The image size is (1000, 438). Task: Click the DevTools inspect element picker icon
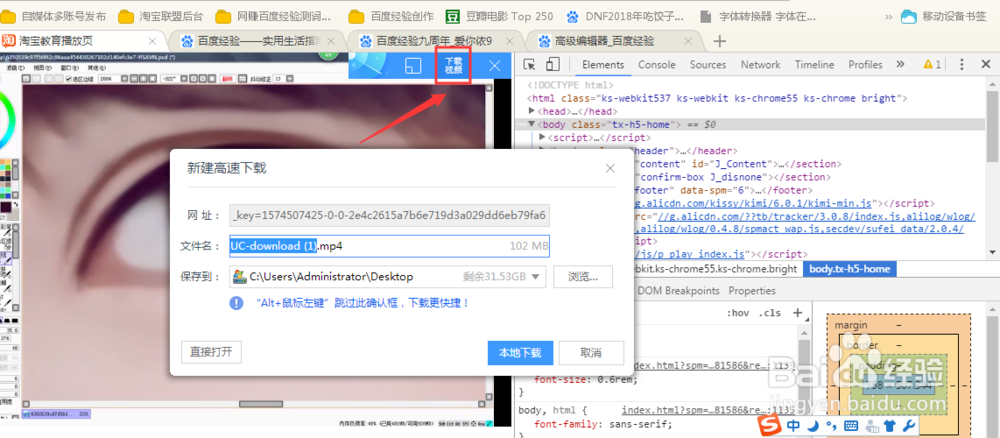click(529, 64)
